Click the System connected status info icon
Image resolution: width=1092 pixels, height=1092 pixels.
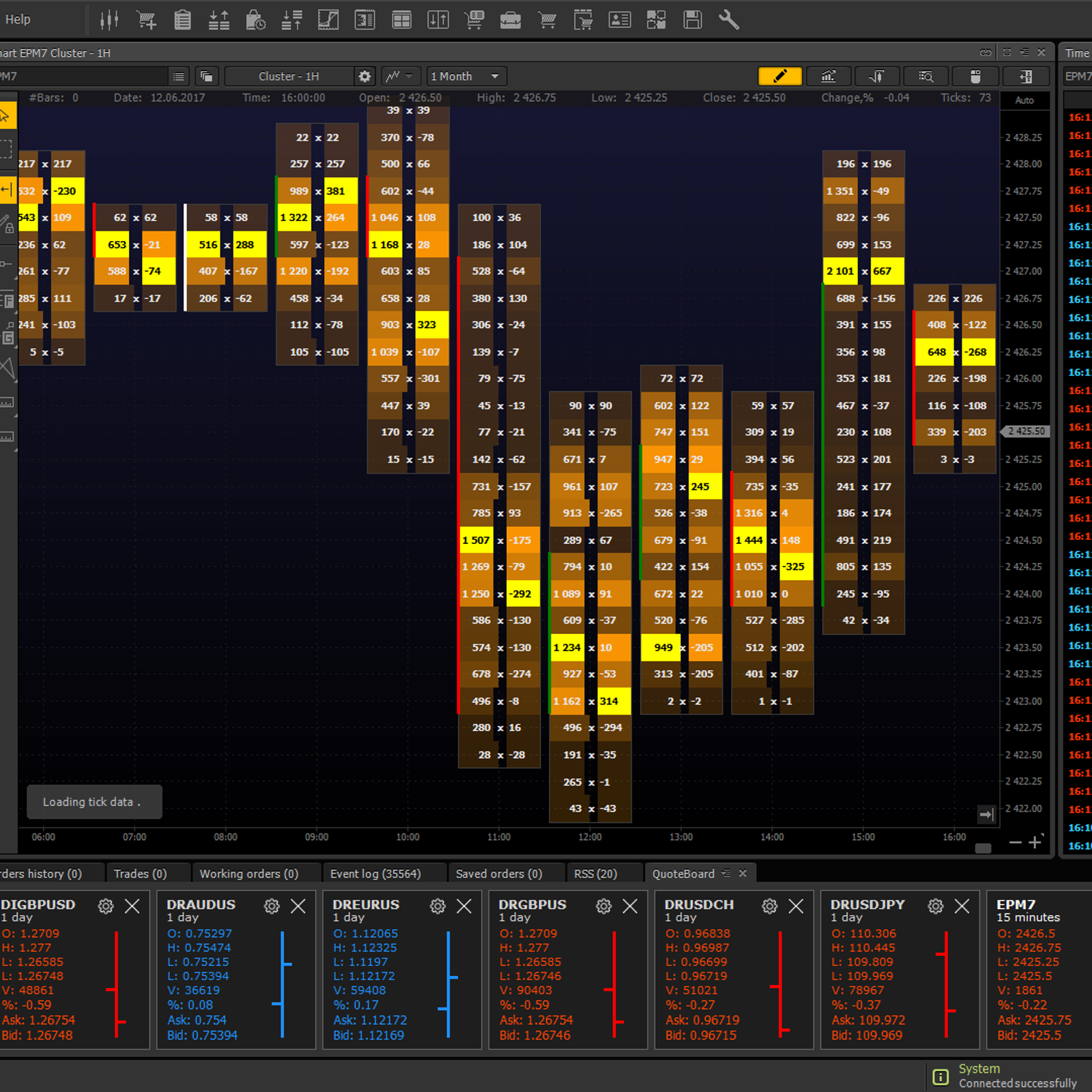(x=940, y=1077)
